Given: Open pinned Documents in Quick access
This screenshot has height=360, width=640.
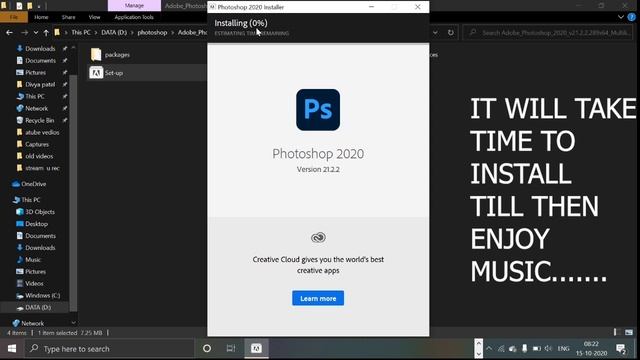Looking at the screenshot, I should [40, 60].
